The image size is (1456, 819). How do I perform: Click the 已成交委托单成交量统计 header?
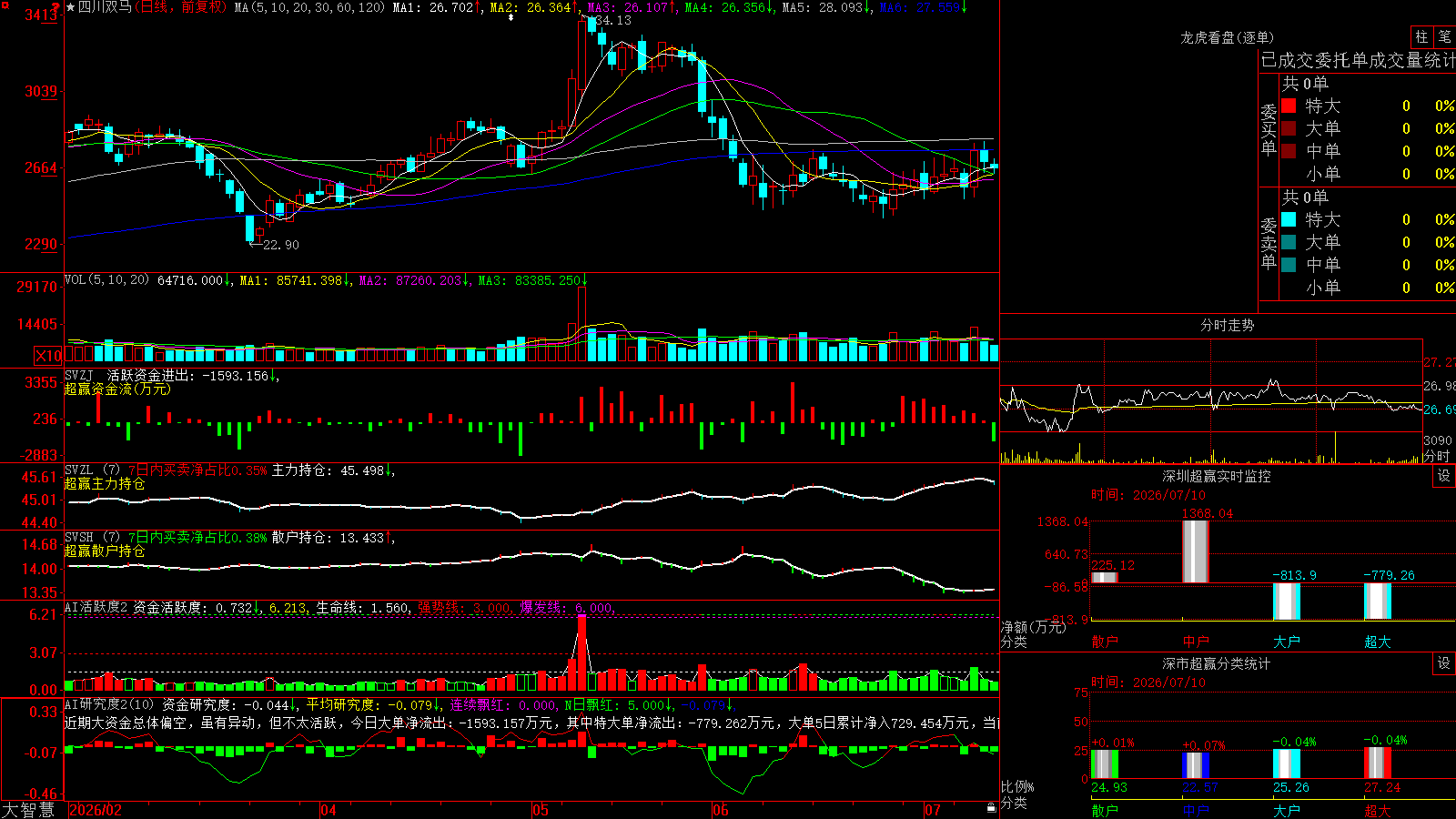tap(1358, 60)
